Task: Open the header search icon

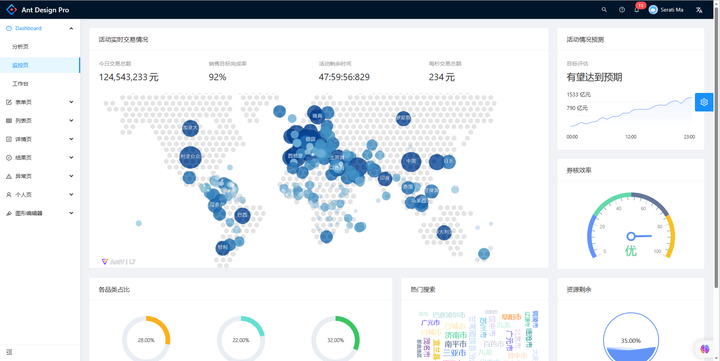Action: (x=604, y=10)
